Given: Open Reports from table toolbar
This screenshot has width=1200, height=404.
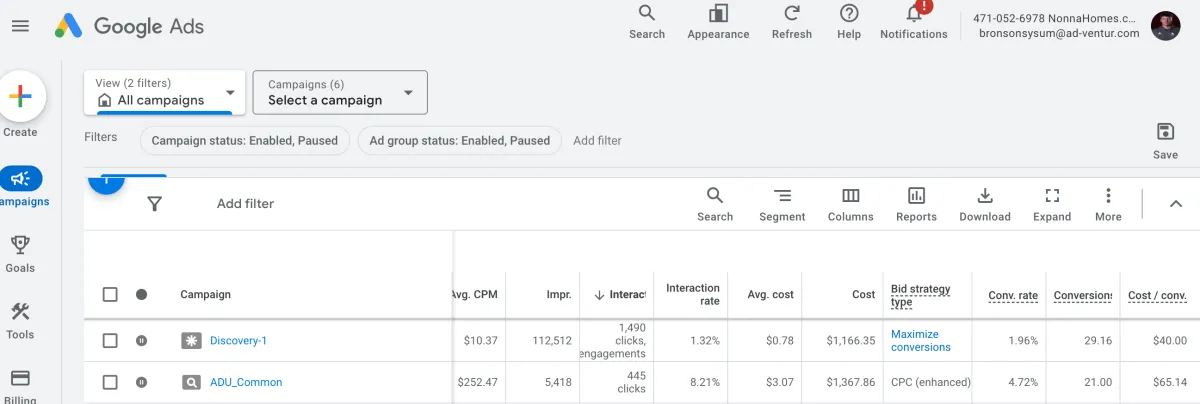Looking at the screenshot, I should (x=916, y=204).
